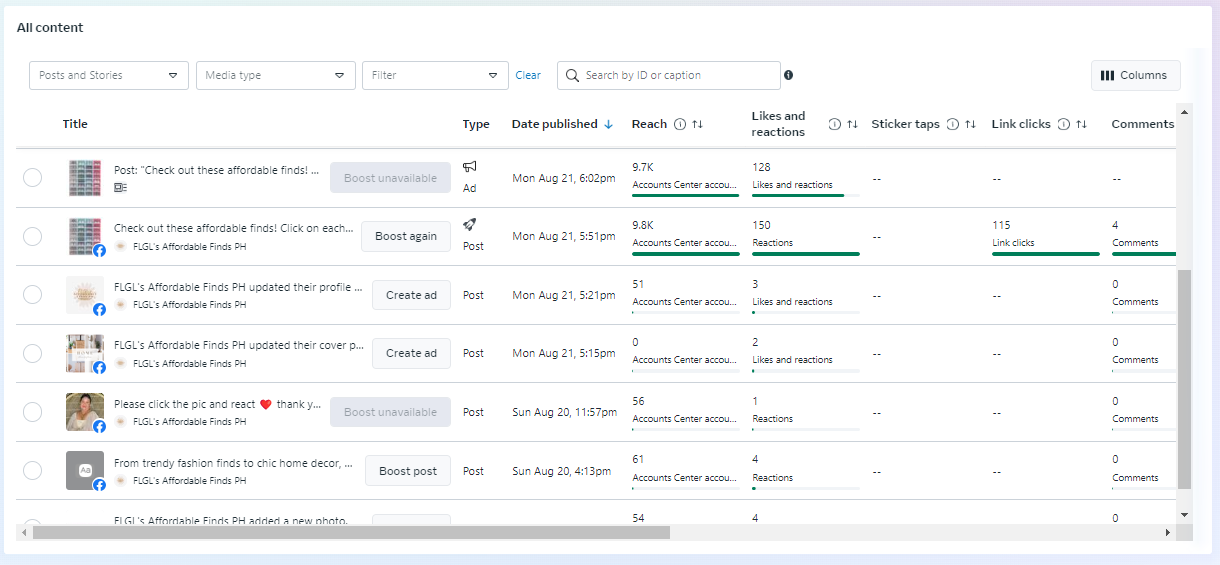
Task: Open the Filter dropdown
Action: [x=435, y=75]
